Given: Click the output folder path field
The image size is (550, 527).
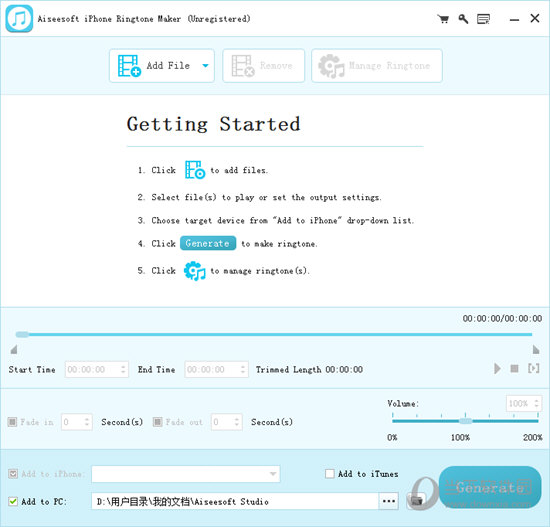Looking at the screenshot, I should coord(235,501).
